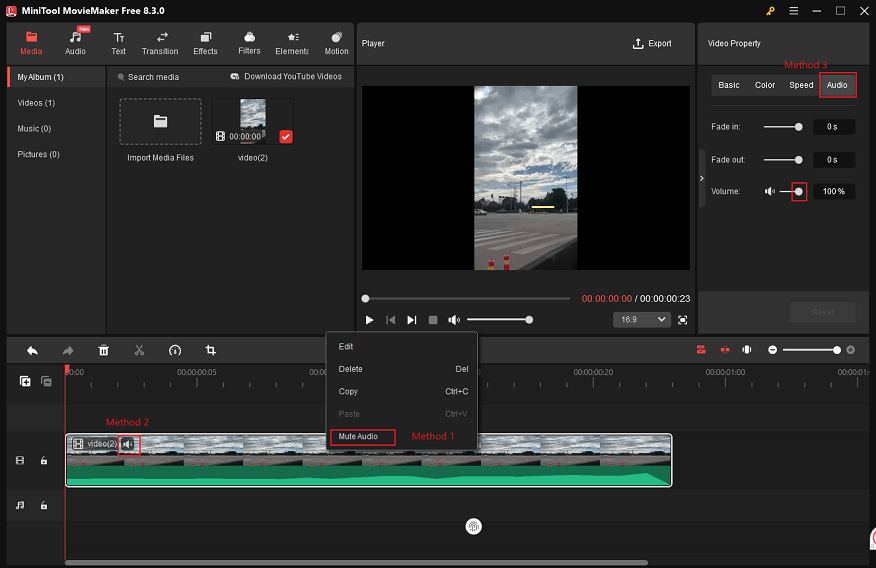
Task: Go to next frame in player
Action: [x=412, y=320]
